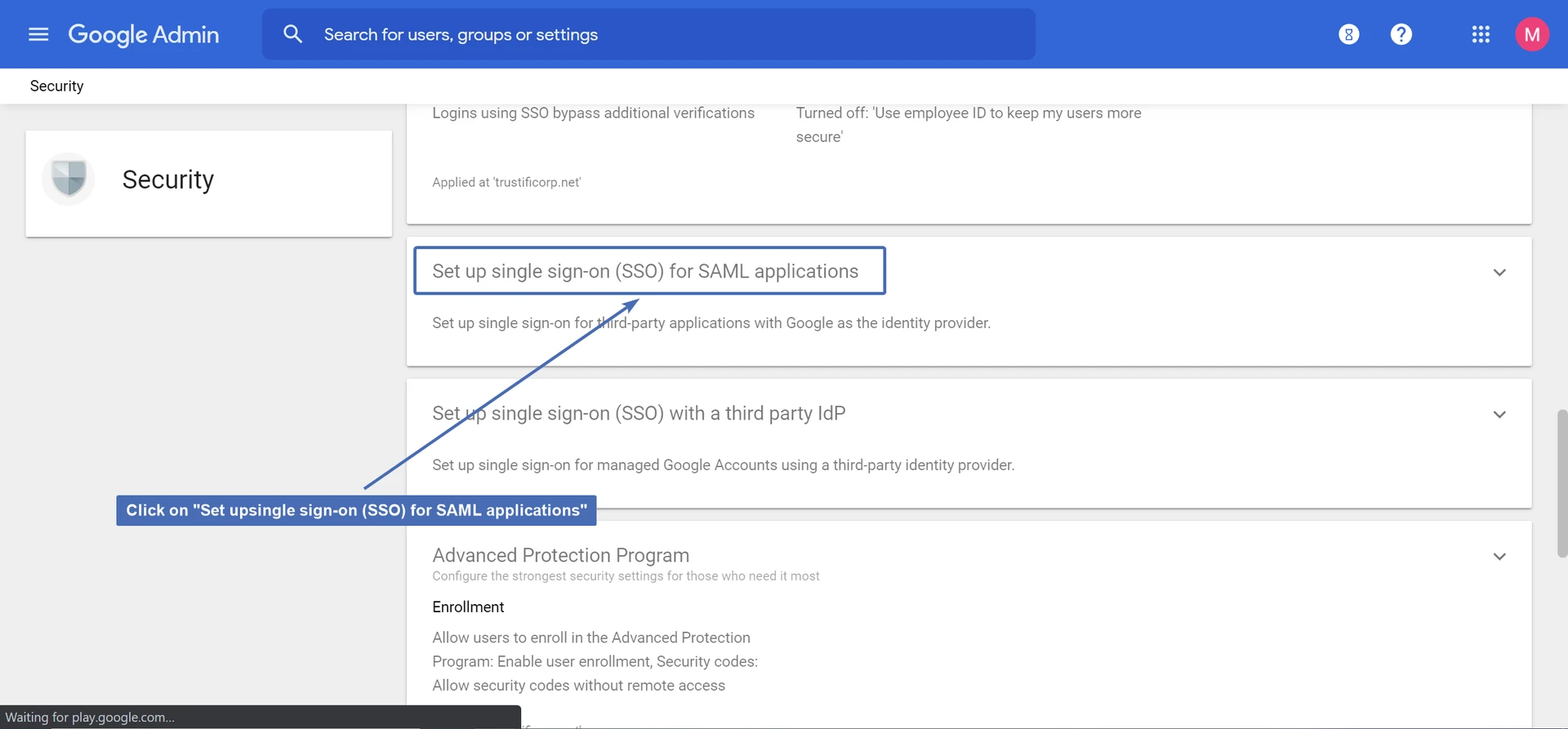Click the Security breadcrumb
The height and width of the screenshot is (729, 1568).
pyautogui.click(x=56, y=86)
